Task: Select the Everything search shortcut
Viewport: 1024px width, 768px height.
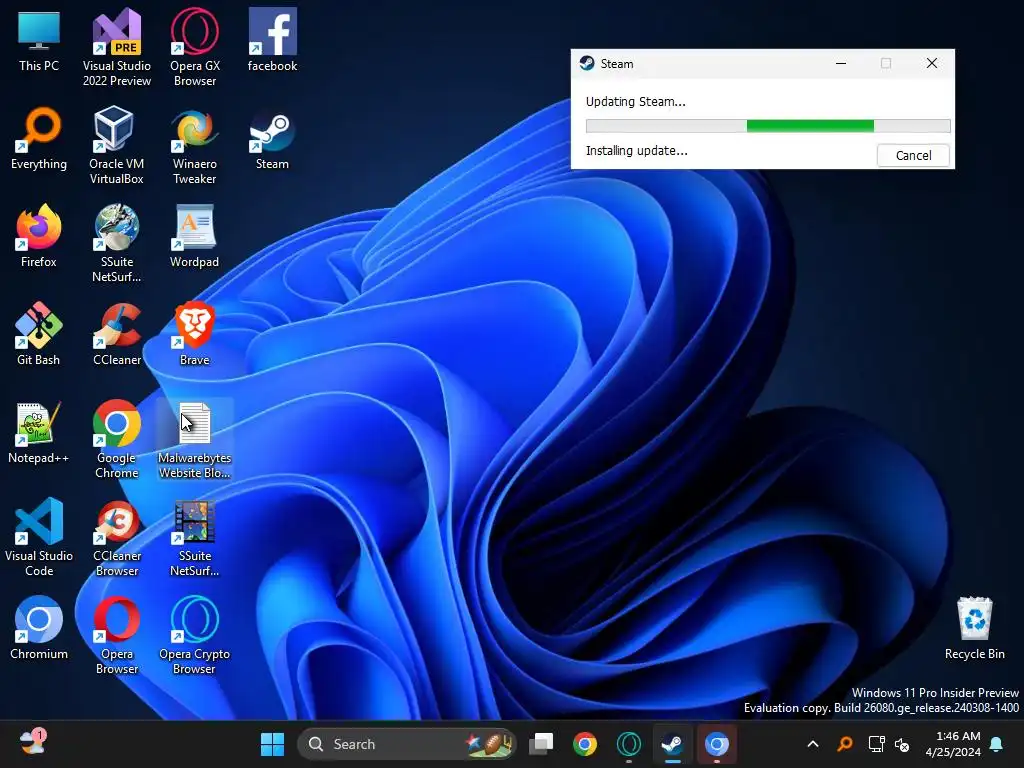Action: [39, 138]
